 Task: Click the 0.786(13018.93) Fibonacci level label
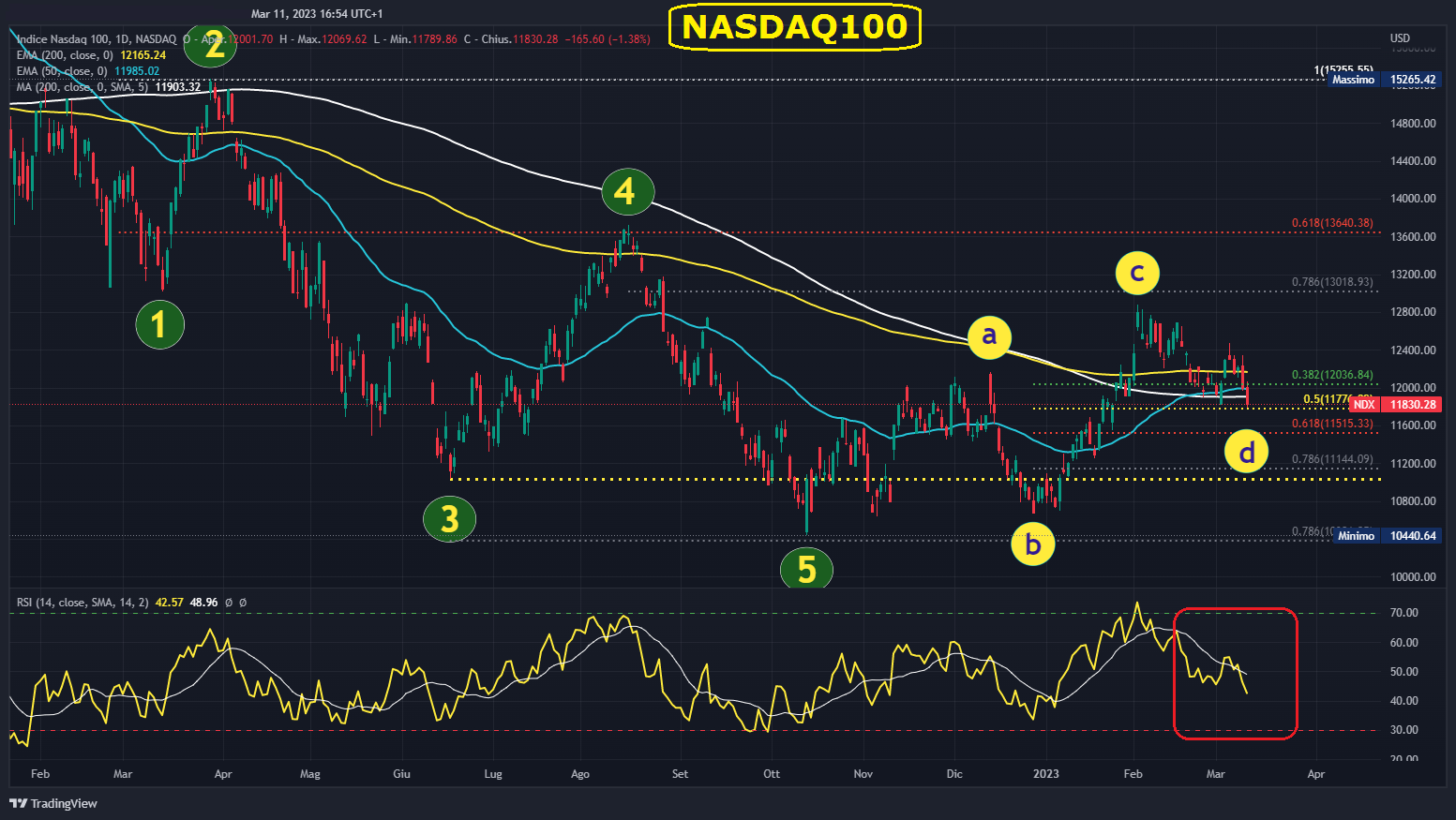[x=1332, y=282]
